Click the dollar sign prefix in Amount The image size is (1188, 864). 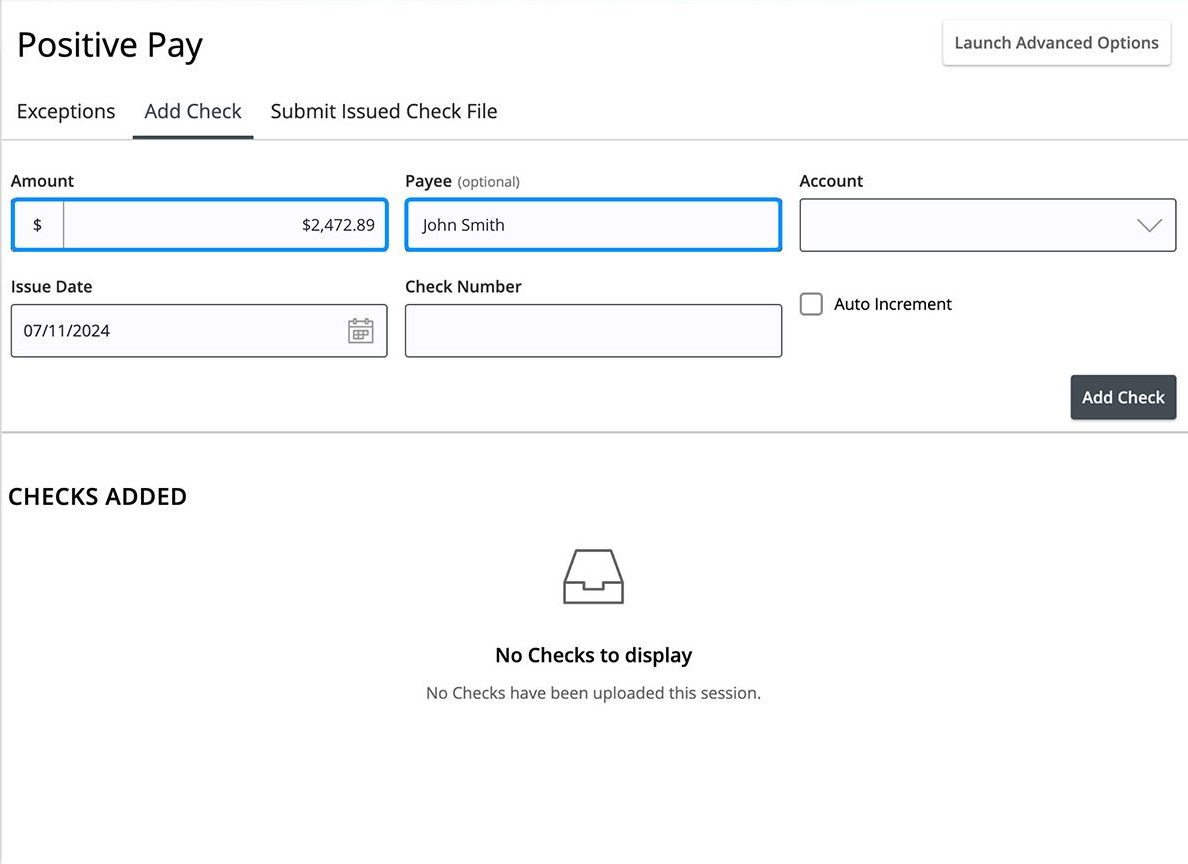pyautogui.click(x=37, y=225)
